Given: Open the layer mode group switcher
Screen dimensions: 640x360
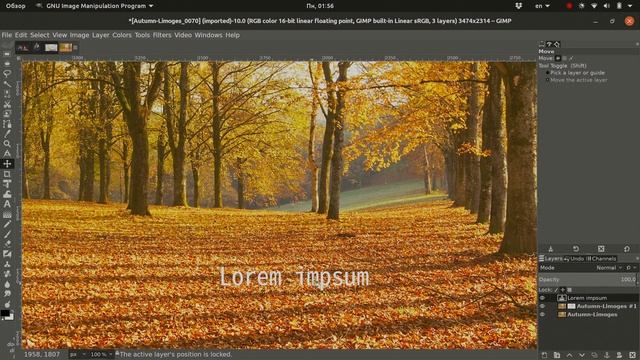Looking at the screenshot, I should pos(630,268).
